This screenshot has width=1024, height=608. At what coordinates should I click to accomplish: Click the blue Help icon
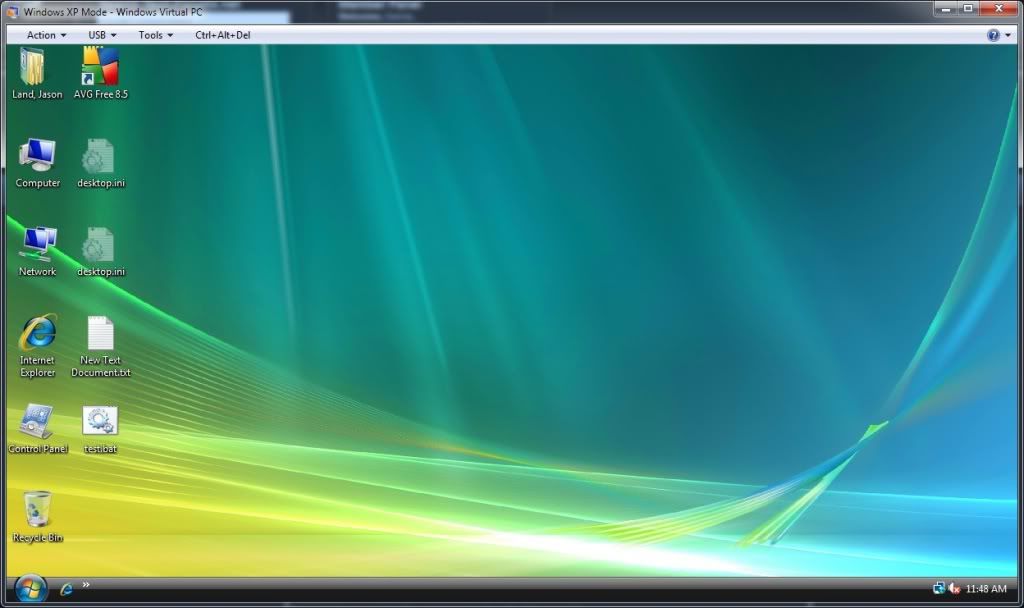point(993,35)
